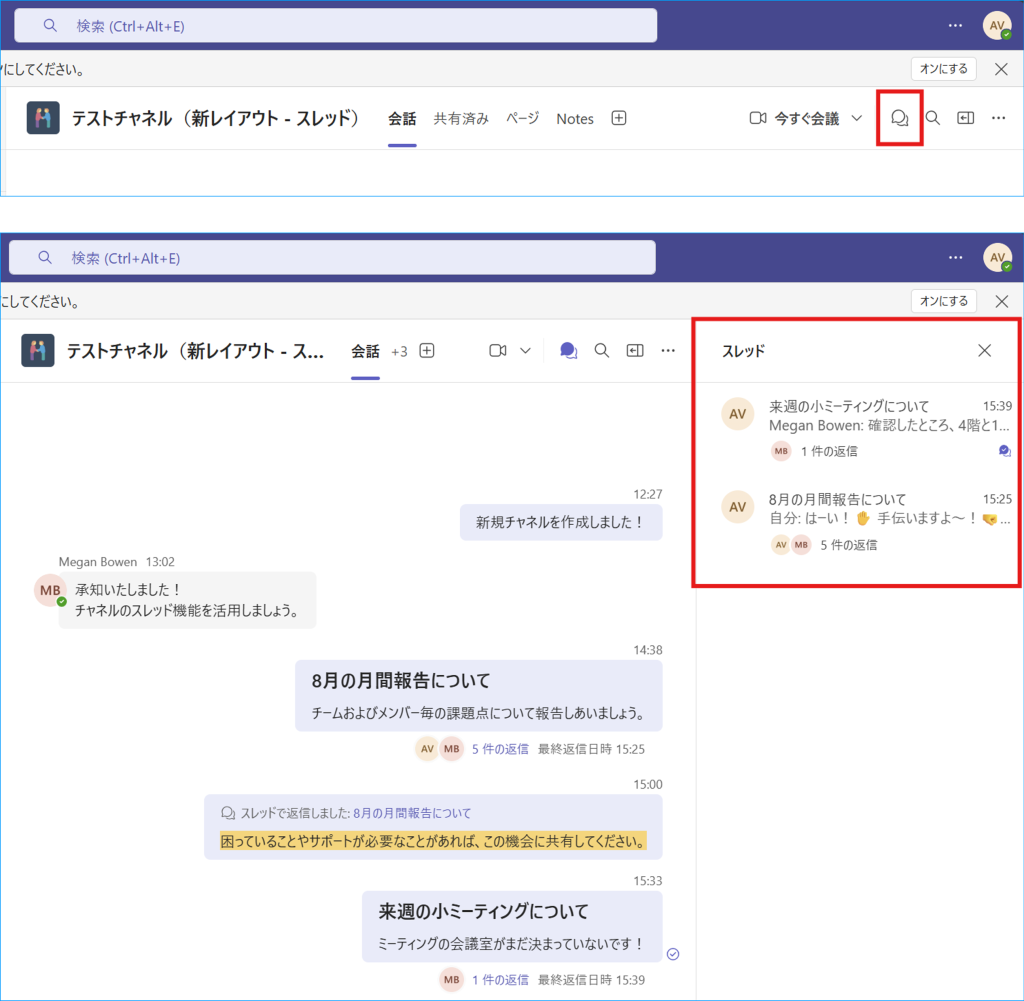Screen dimensions: 1024x1001
Task: Click Megan Bowen's 承知いたしました message
Action: tap(187, 600)
